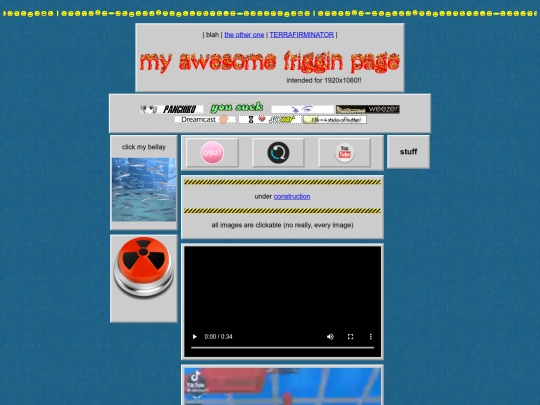Screen dimensions: 540x405
Task: Mute the video with the speaker icon
Action: tap(330, 336)
